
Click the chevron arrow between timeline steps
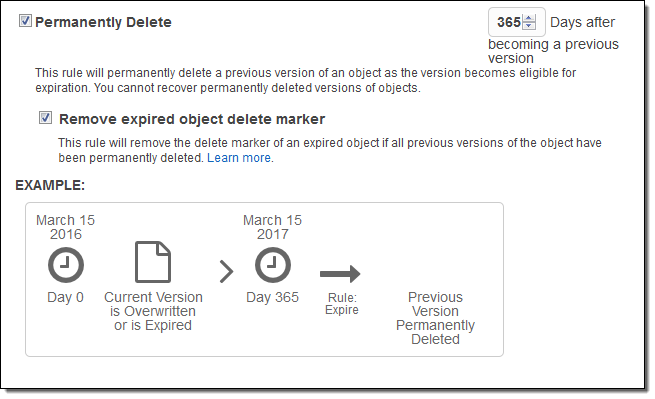click(x=226, y=272)
